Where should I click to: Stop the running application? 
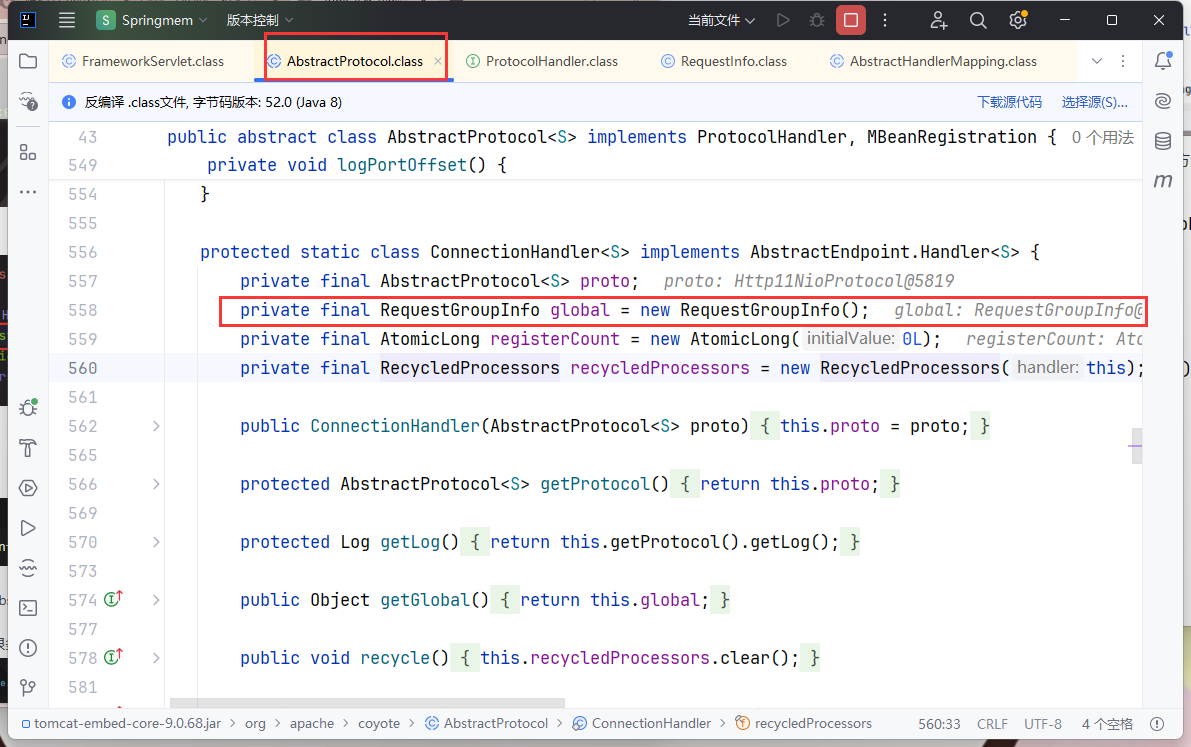point(850,20)
